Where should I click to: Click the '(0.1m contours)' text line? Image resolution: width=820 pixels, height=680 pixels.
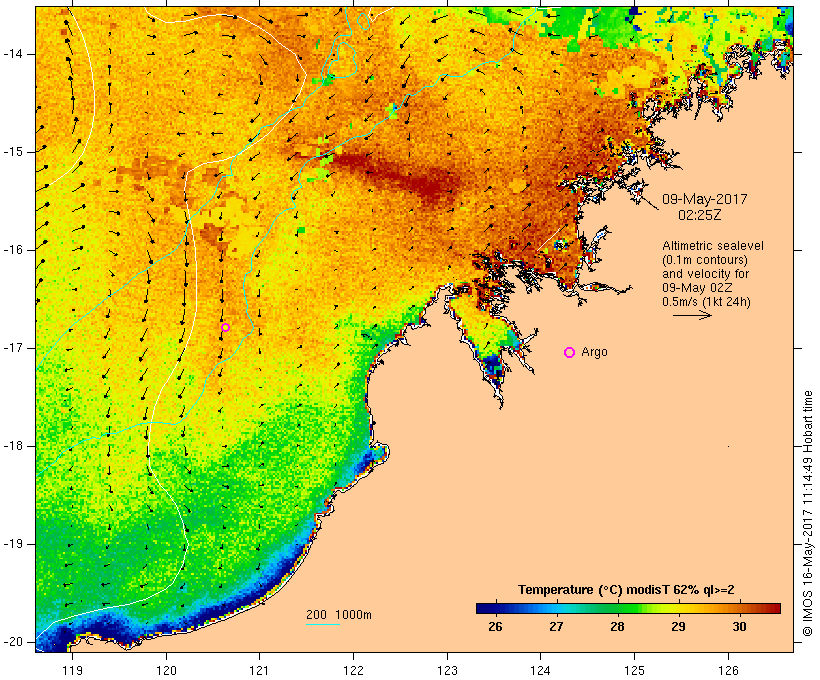click(704, 260)
